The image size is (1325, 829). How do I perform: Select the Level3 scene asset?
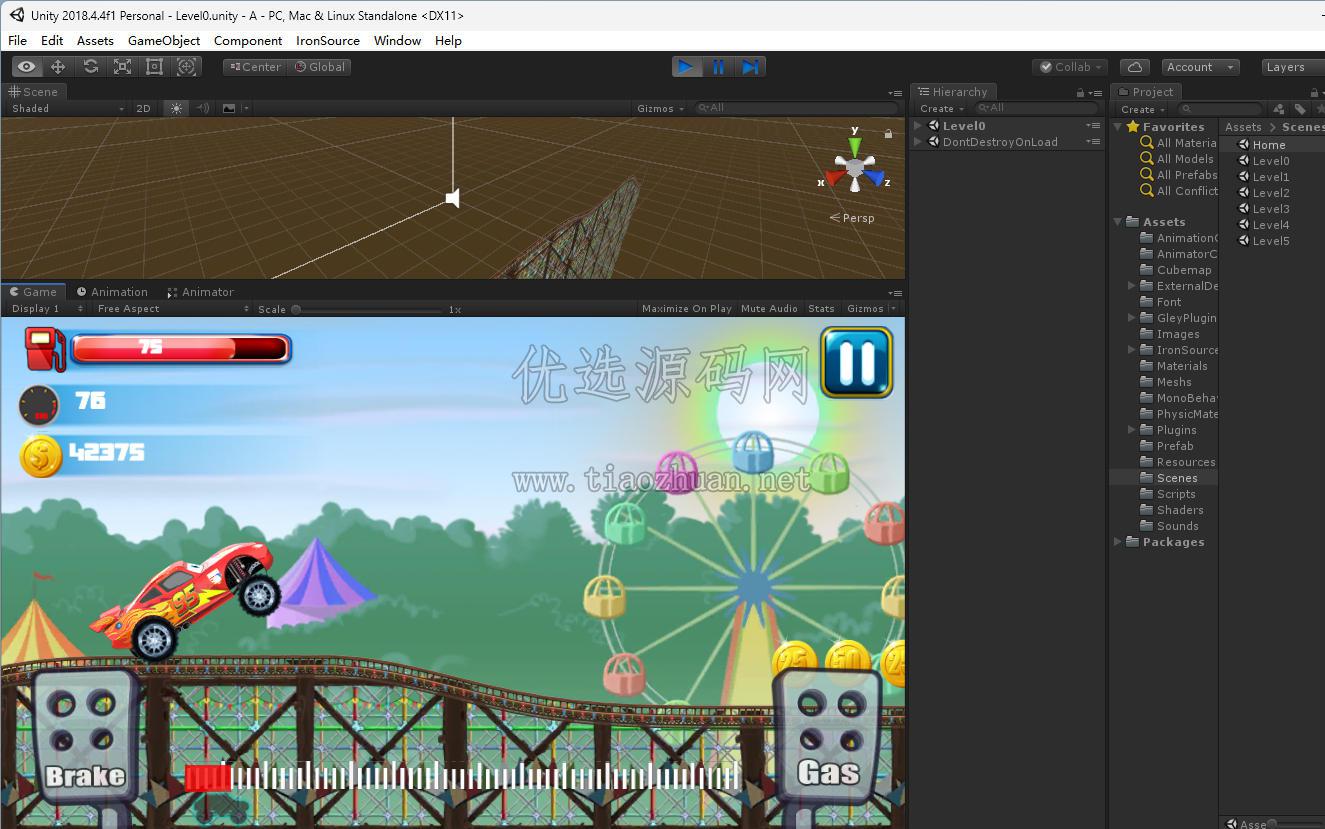1272,209
